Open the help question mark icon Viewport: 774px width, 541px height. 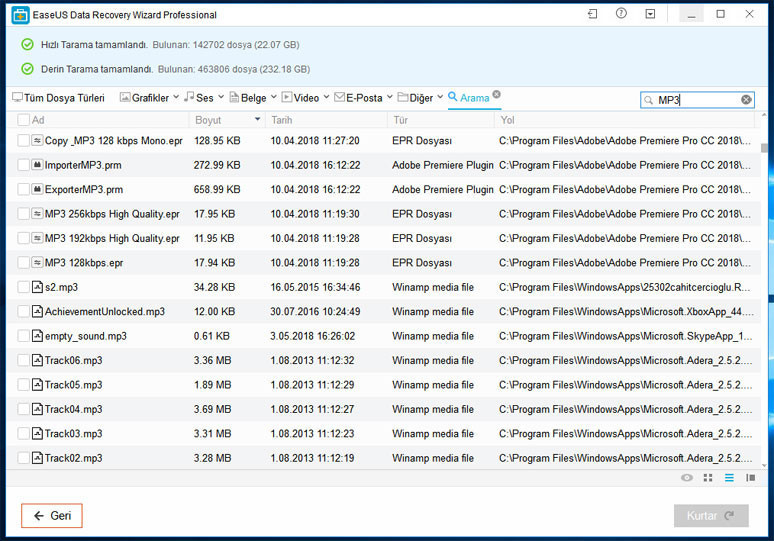(x=621, y=14)
